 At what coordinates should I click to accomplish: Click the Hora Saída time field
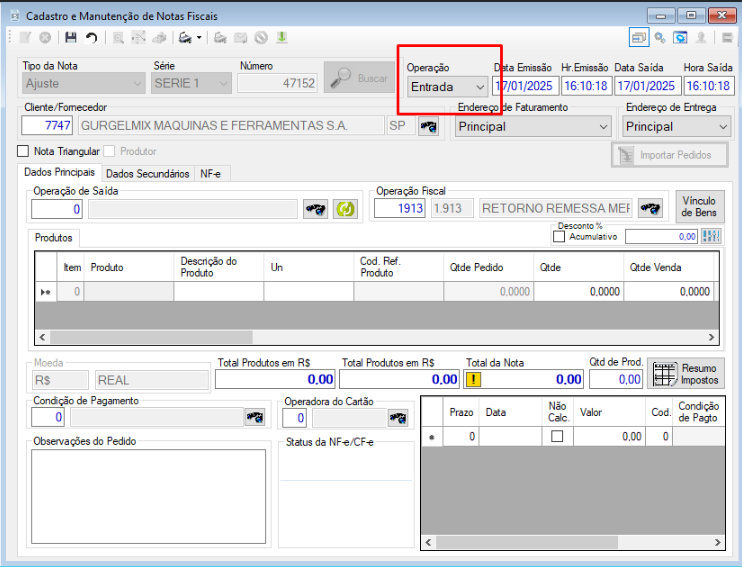coord(708,86)
